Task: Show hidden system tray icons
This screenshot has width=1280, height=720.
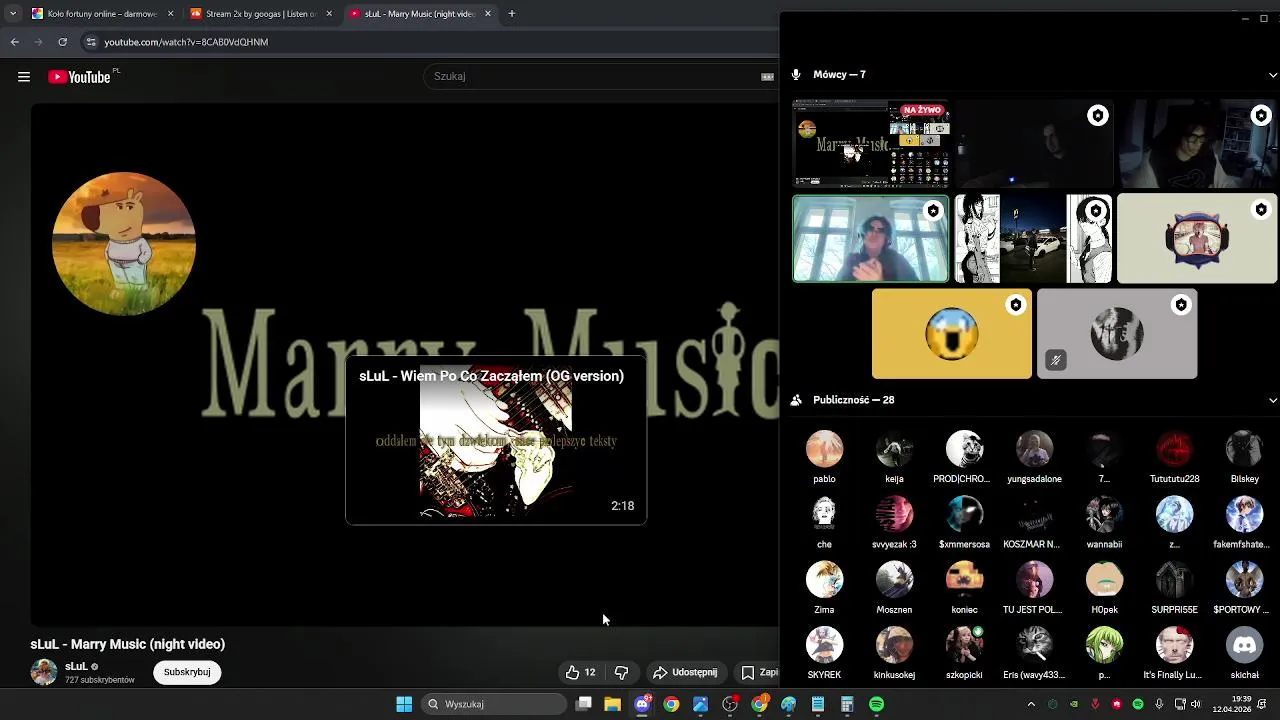Action: click(x=1031, y=704)
